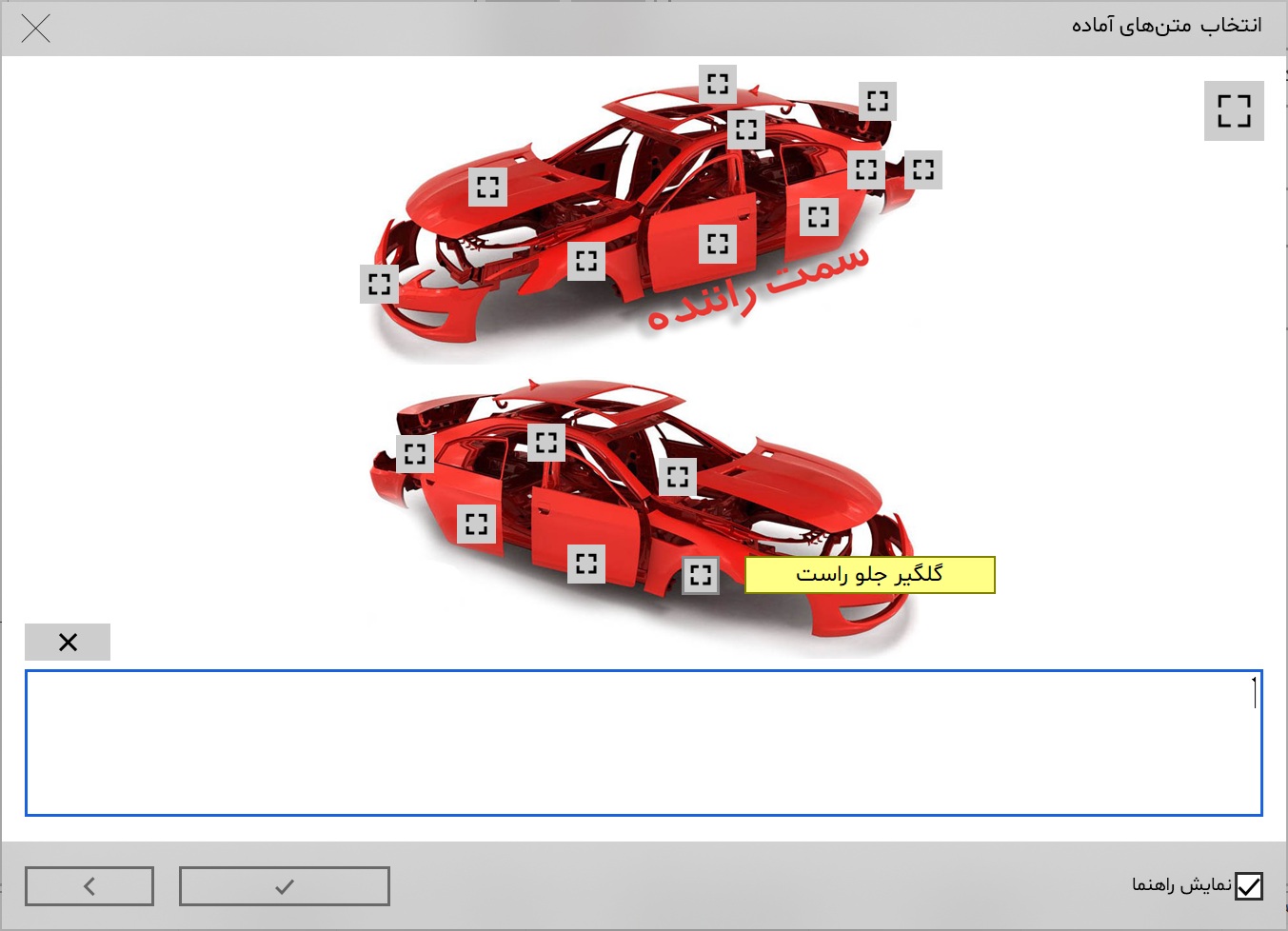The width and height of the screenshot is (1288, 931).
Task: Clear the text using the X button above the text box
Action: pyautogui.click(x=68, y=642)
